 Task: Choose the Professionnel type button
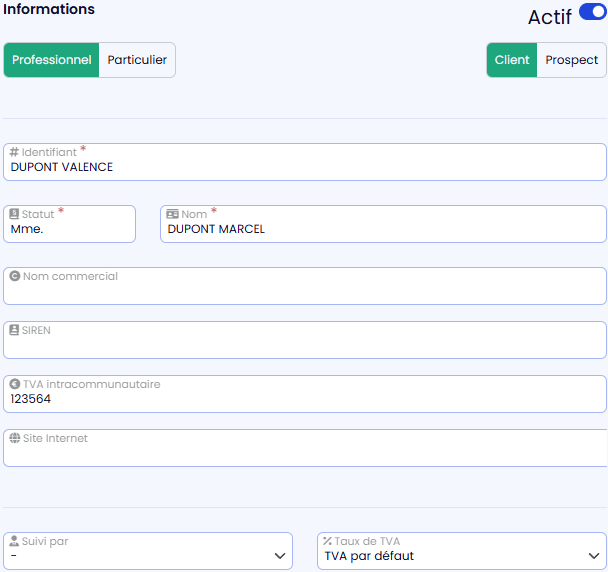pyautogui.click(x=52, y=60)
